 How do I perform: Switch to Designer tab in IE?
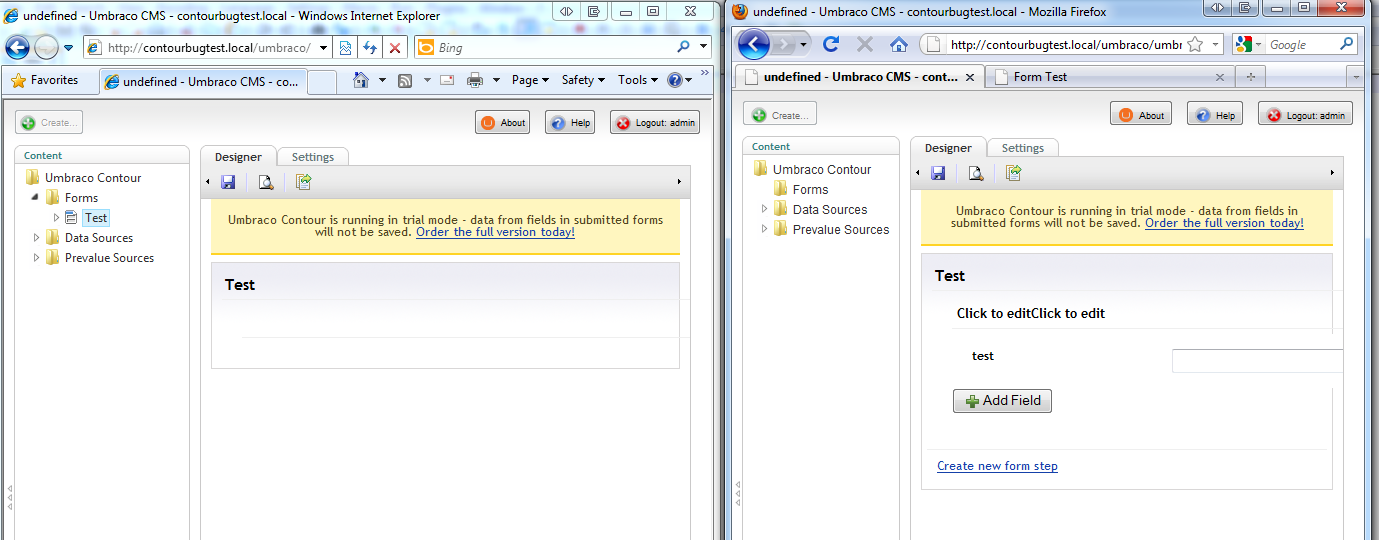pyautogui.click(x=238, y=157)
